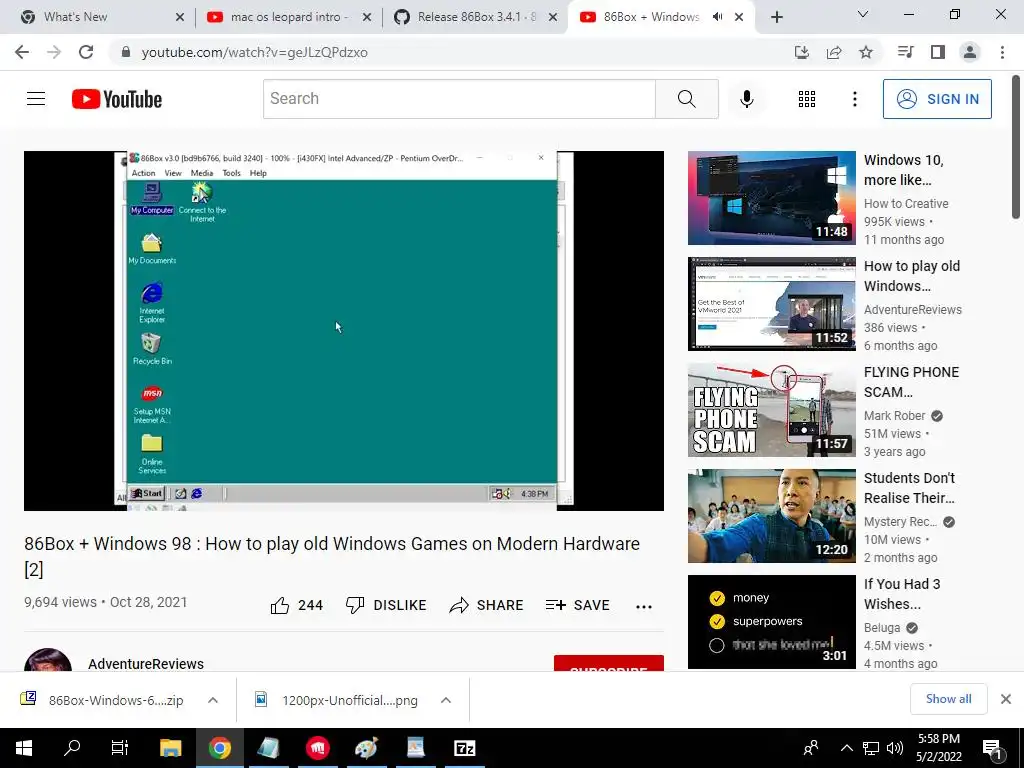Click the YouTube logo
The image size is (1024, 768).
point(117,99)
